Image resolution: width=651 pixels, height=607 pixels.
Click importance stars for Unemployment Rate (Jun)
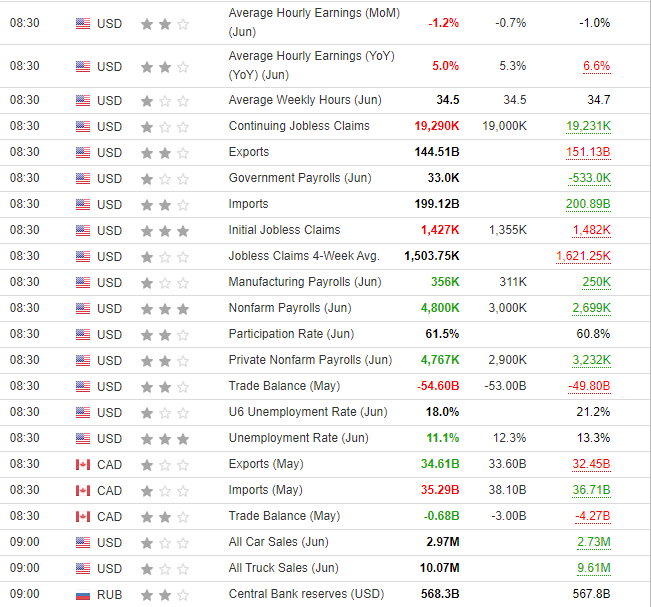(x=165, y=439)
